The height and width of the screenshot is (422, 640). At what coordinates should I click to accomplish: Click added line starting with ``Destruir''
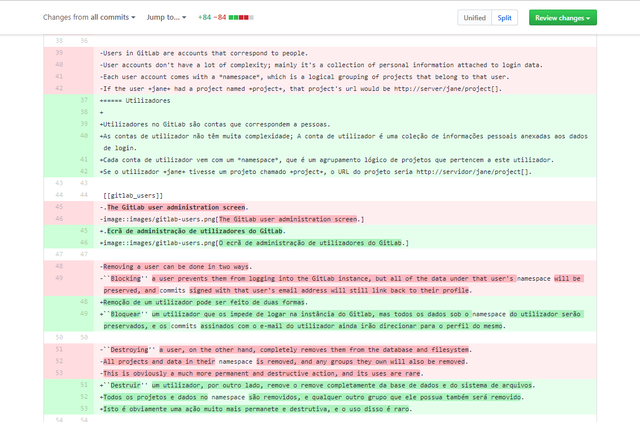[x=317, y=385]
